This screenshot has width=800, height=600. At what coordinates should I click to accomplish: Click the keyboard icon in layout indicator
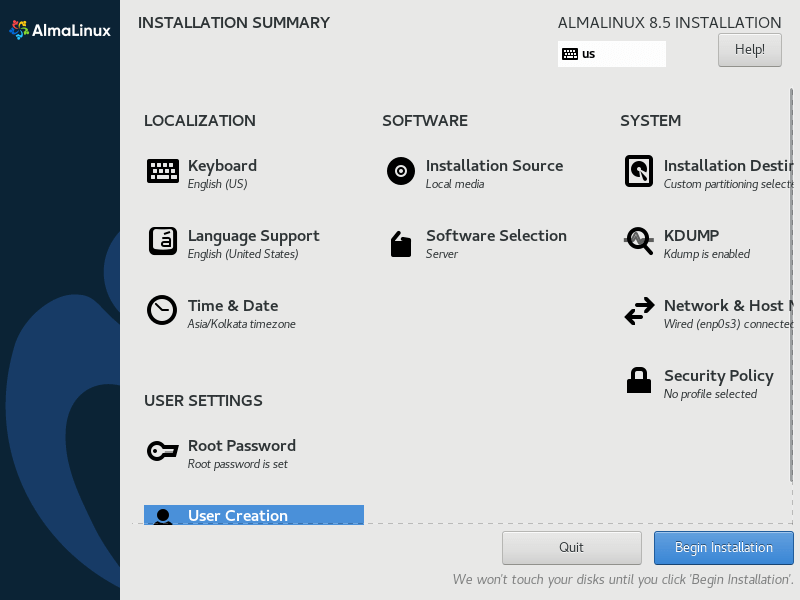click(x=570, y=54)
